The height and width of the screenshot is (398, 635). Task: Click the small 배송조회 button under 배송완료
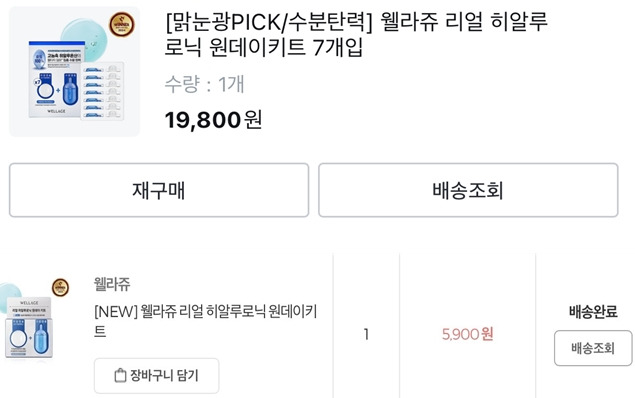593,348
